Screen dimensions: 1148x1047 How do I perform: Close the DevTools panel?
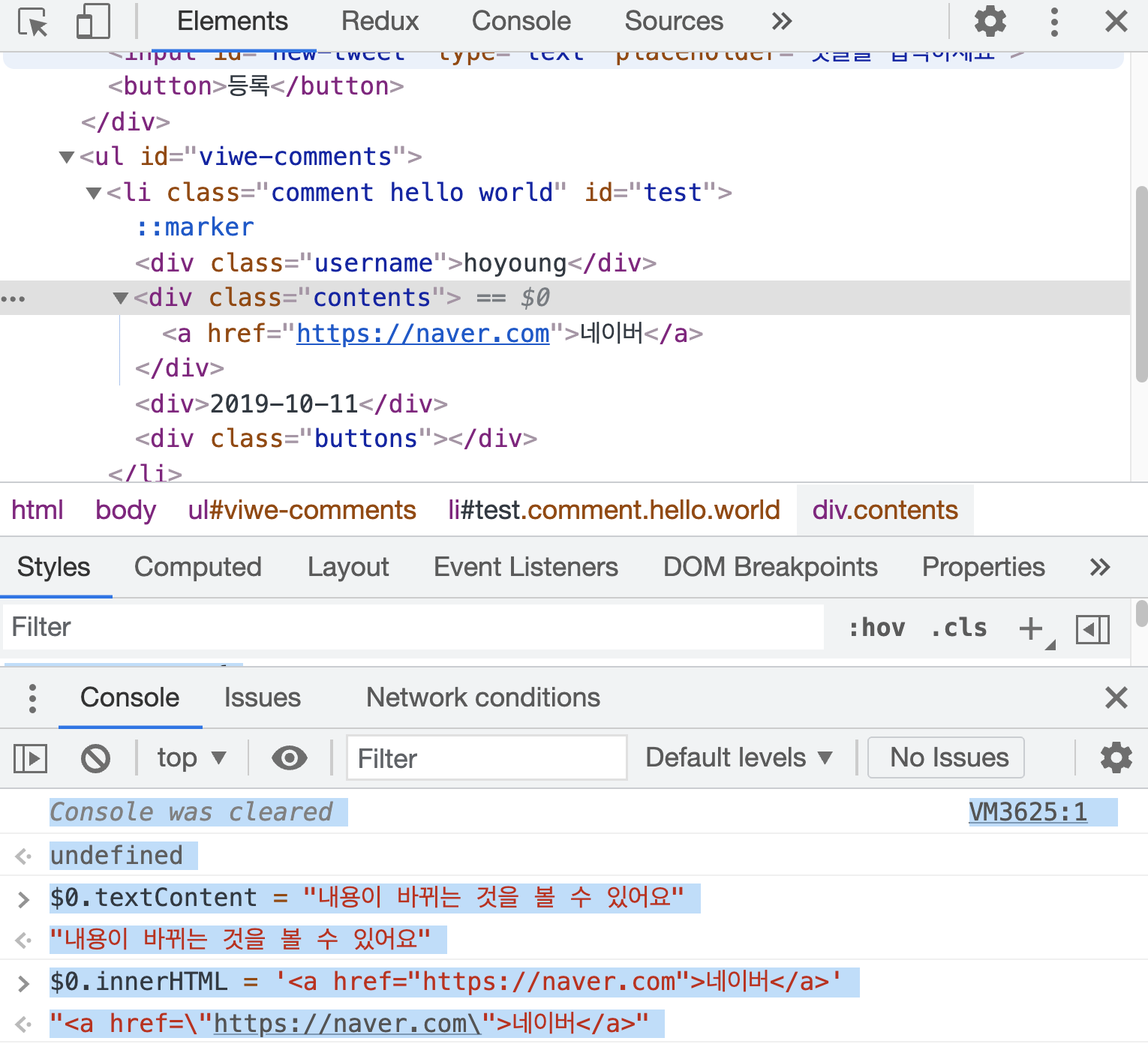[x=1116, y=22]
